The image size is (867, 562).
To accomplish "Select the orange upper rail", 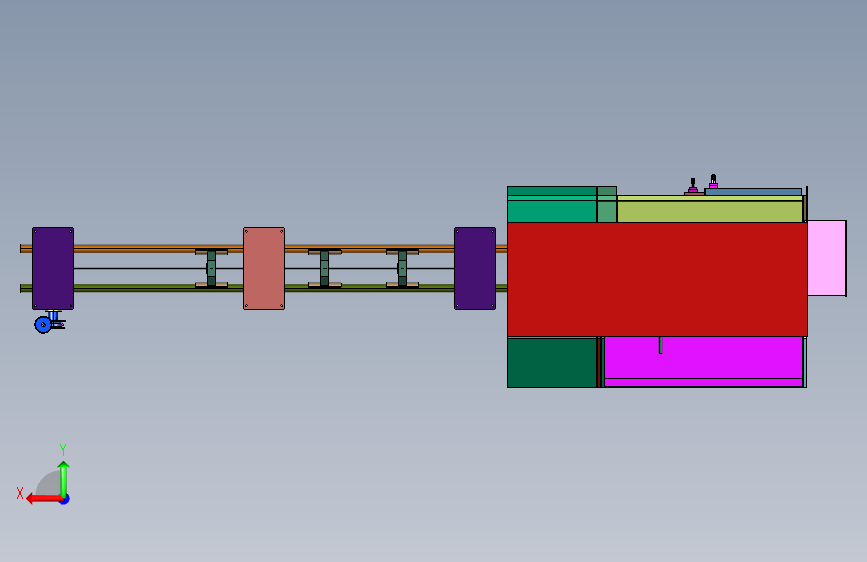I will coord(138,249).
